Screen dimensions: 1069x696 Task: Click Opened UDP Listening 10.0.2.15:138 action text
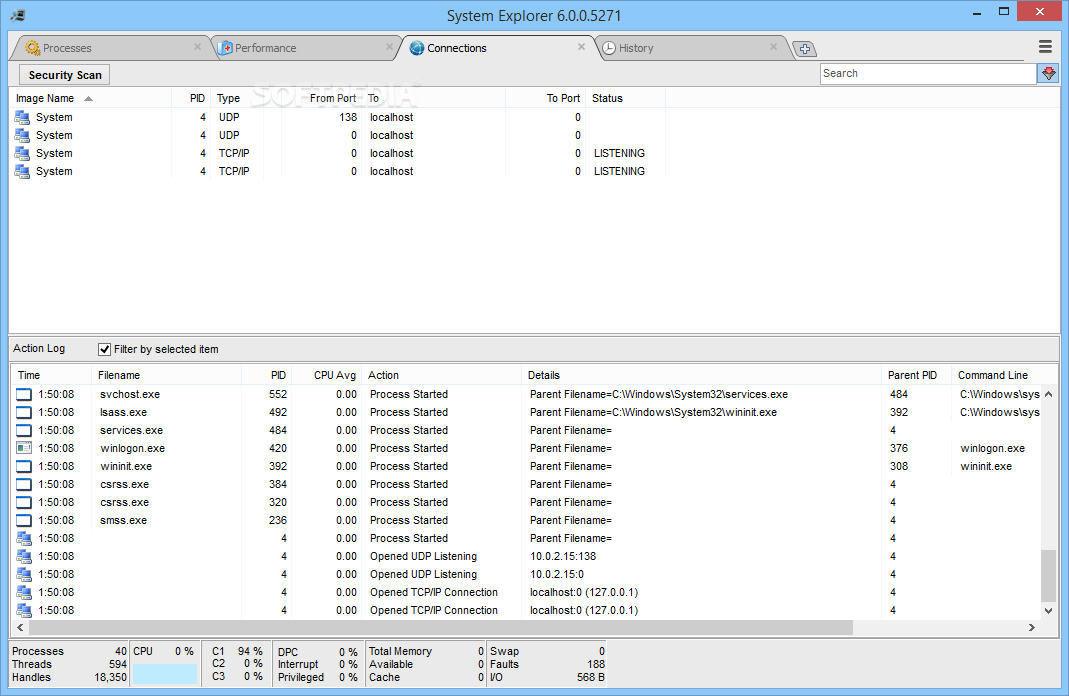click(423, 556)
